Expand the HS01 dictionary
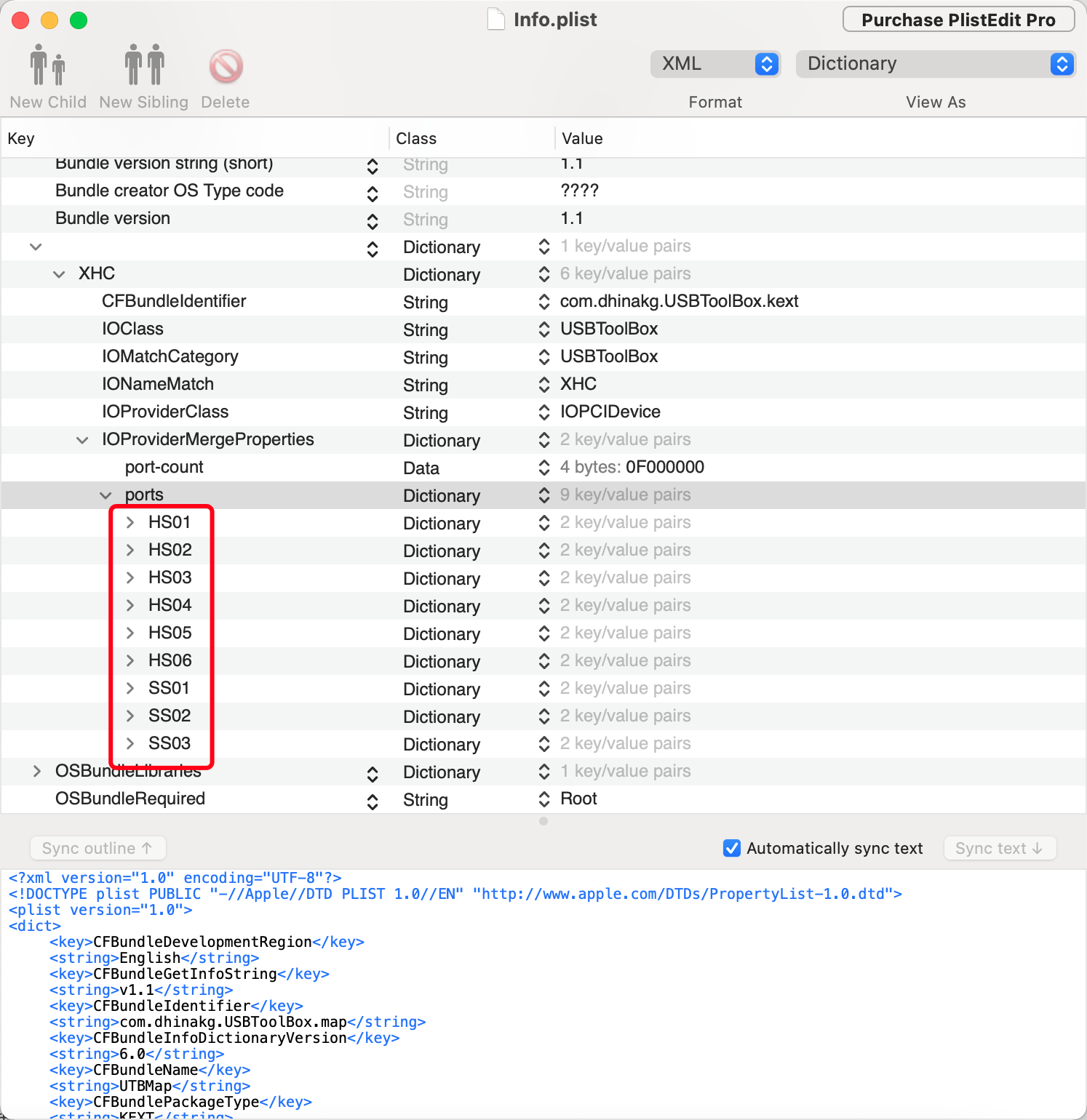This screenshot has height=1120, width=1087. (x=130, y=522)
